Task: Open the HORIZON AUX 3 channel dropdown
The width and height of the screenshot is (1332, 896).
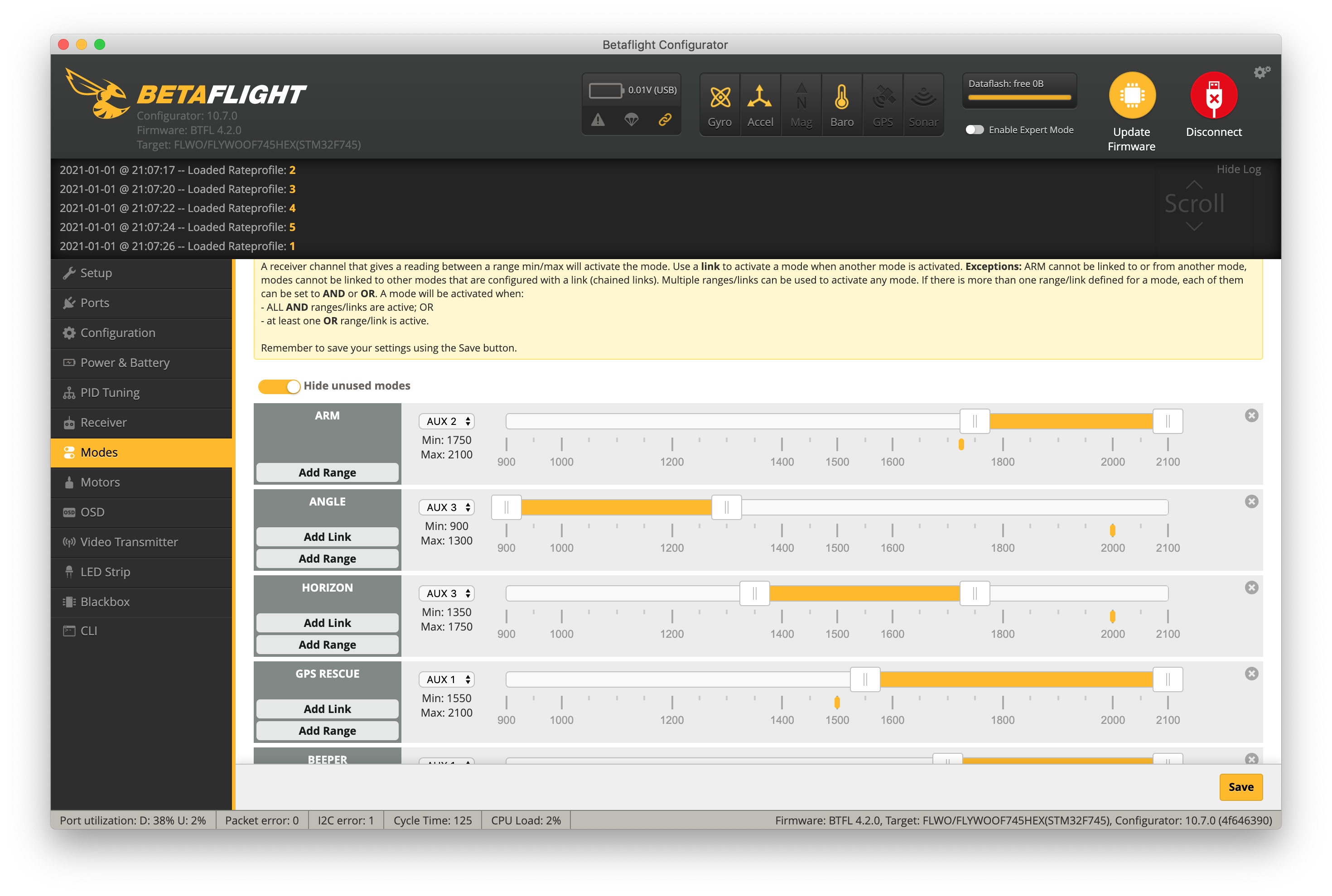Action: click(x=447, y=594)
